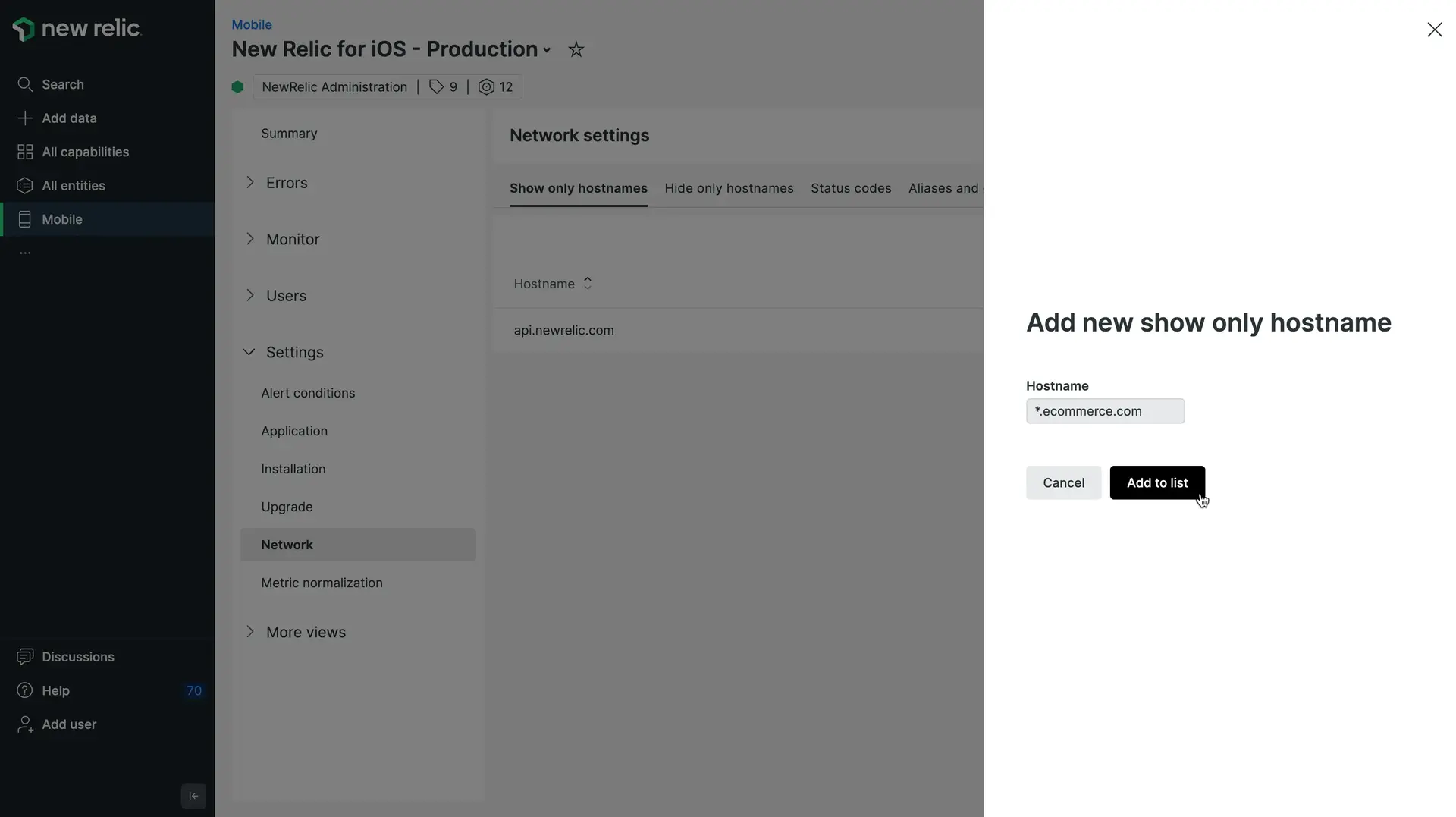Cancel adding the hostname
1456x817 pixels.
tap(1063, 482)
